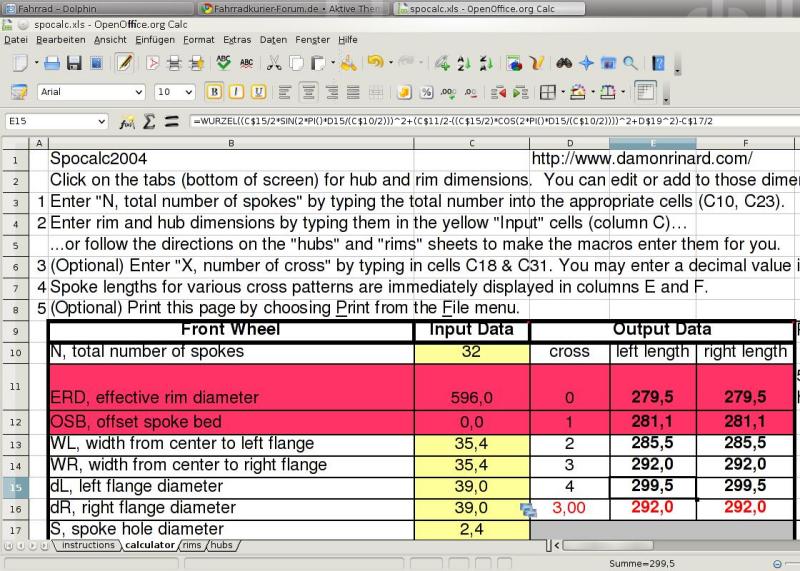Image resolution: width=800 pixels, height=571 pixels.
Task: Click the Print file directly icon
Action: tap(174, 63)
